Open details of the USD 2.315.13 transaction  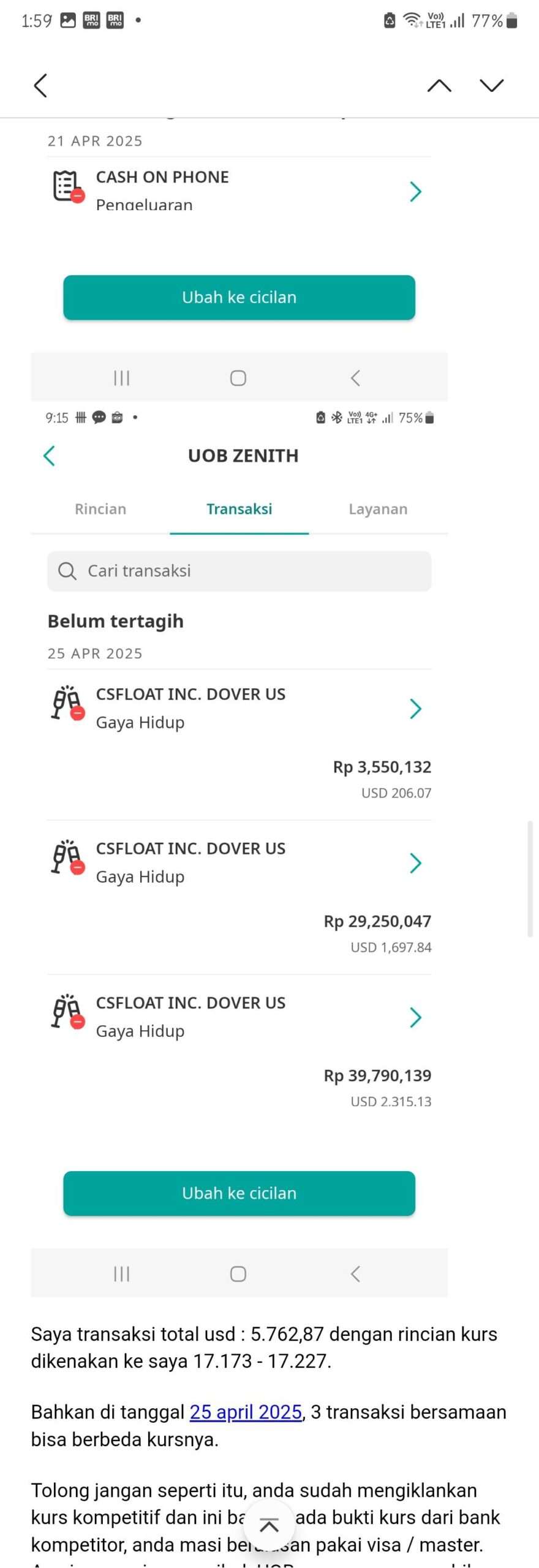[x=415, y=1017]
